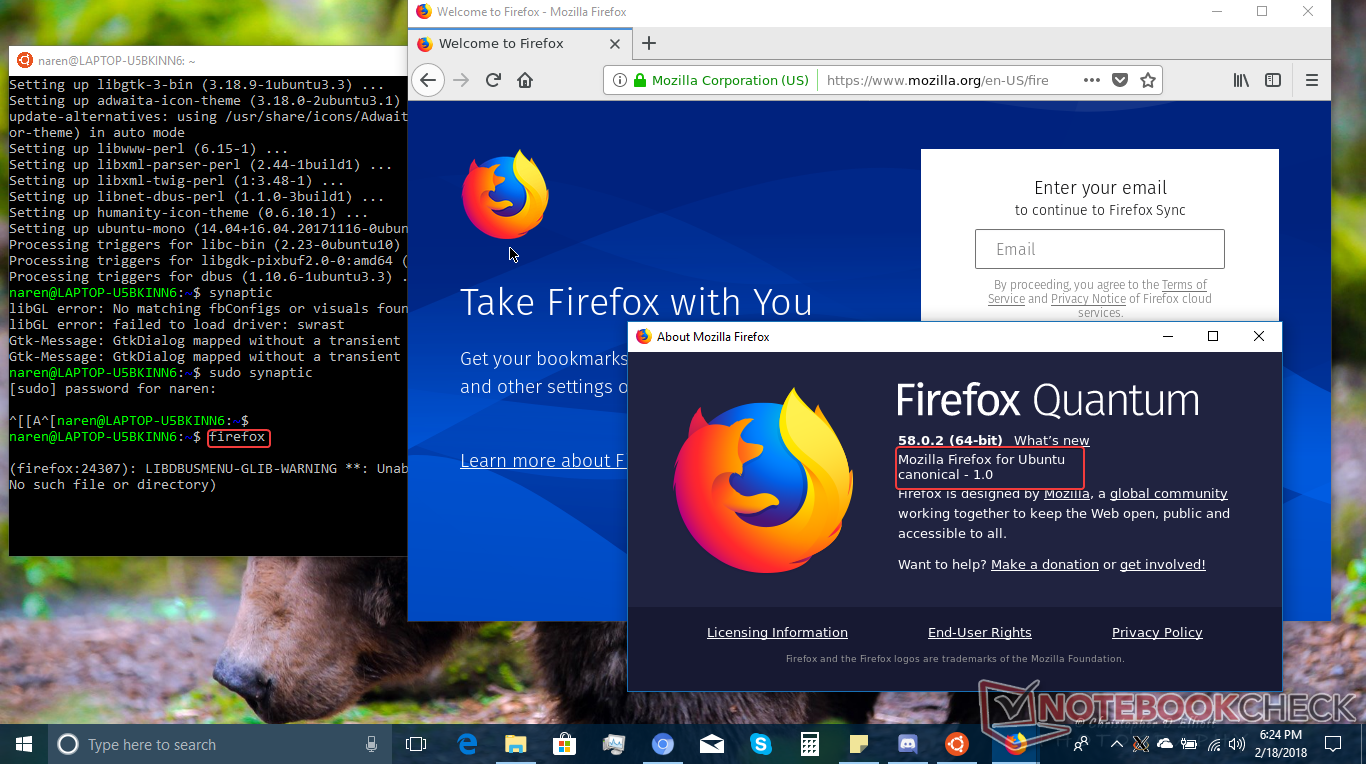Click "58.0.2 (64-bit)" version text

point(950,440)
